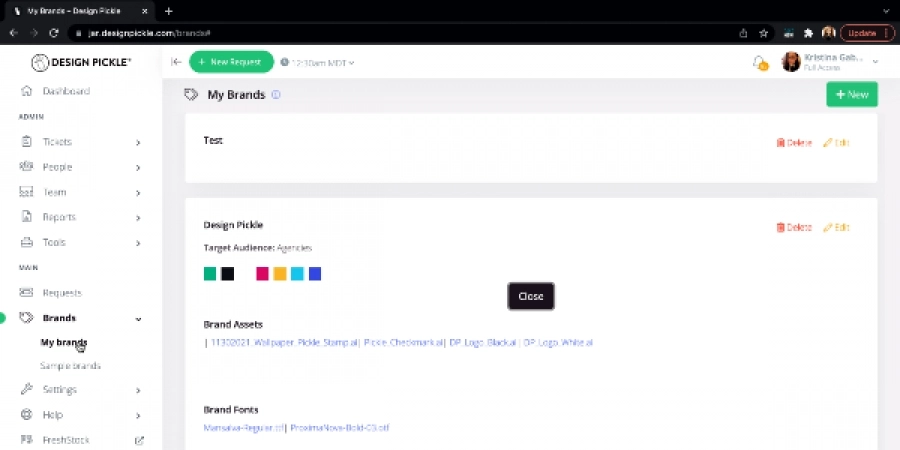
Task: Click the Settings wrench icon
Action: click(x=26, y=389)
